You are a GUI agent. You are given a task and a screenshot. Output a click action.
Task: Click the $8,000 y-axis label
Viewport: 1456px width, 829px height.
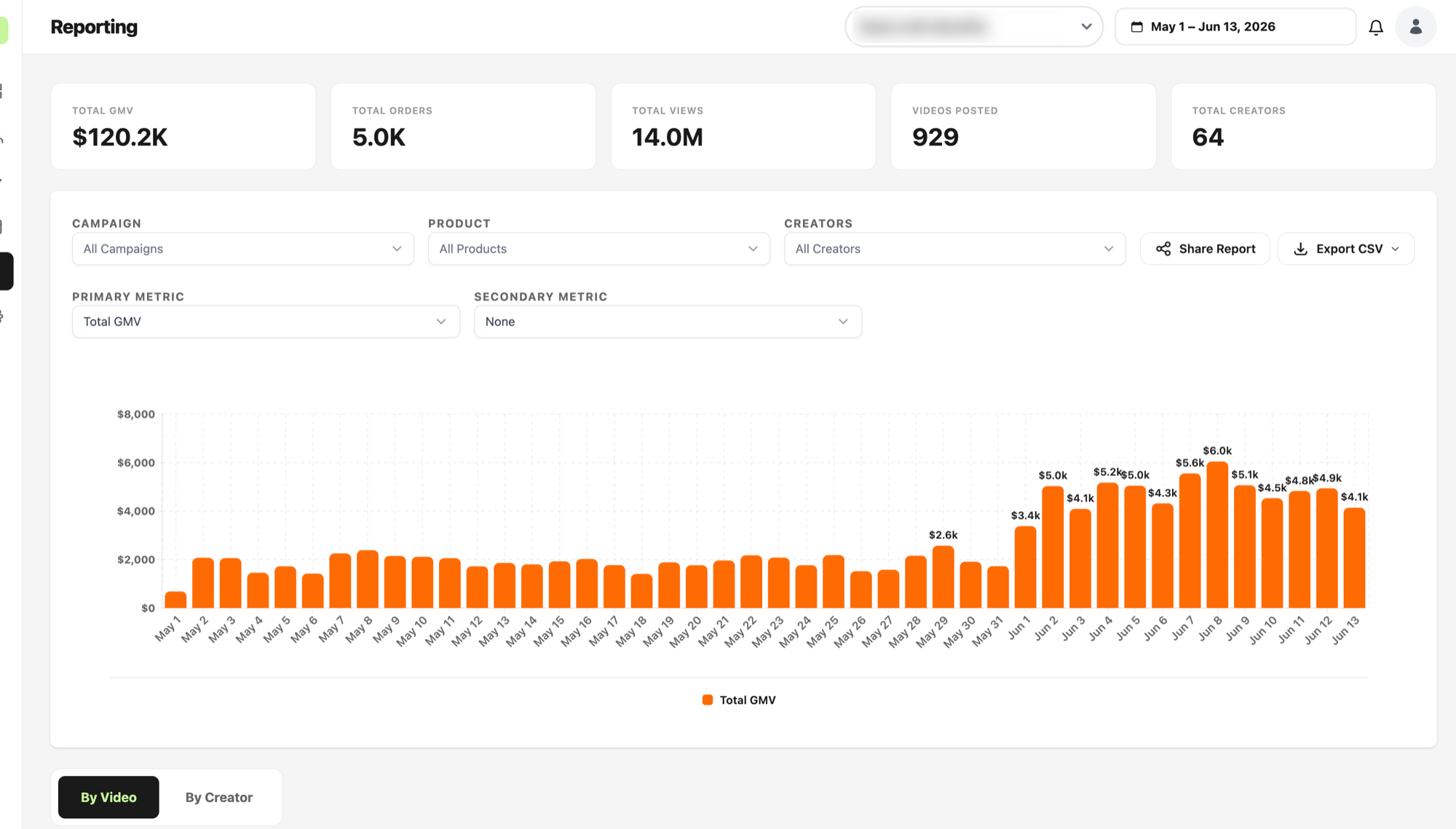pos(136,414)
